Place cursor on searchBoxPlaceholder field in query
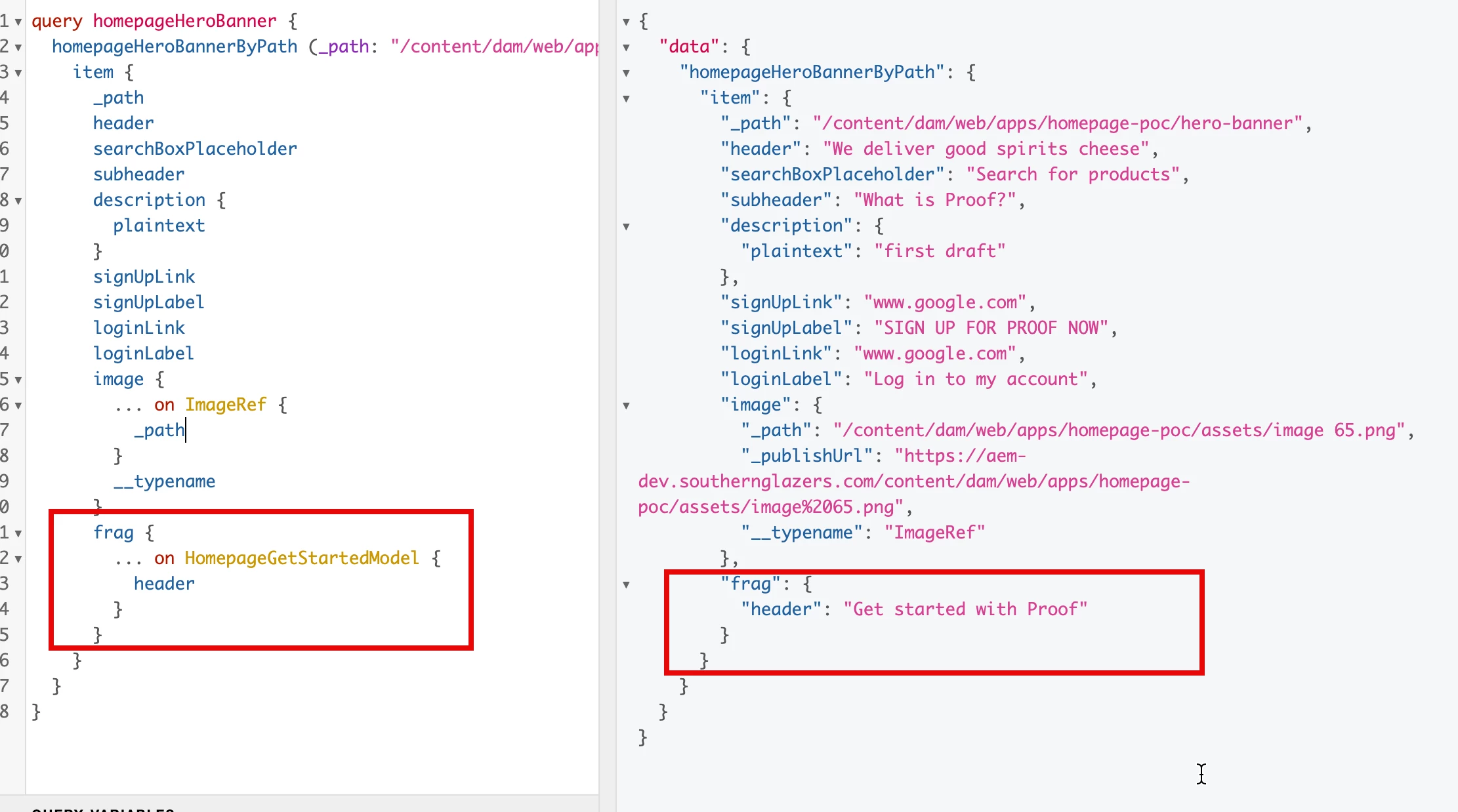Screen dimensions: 1458x812 [195, 149]
